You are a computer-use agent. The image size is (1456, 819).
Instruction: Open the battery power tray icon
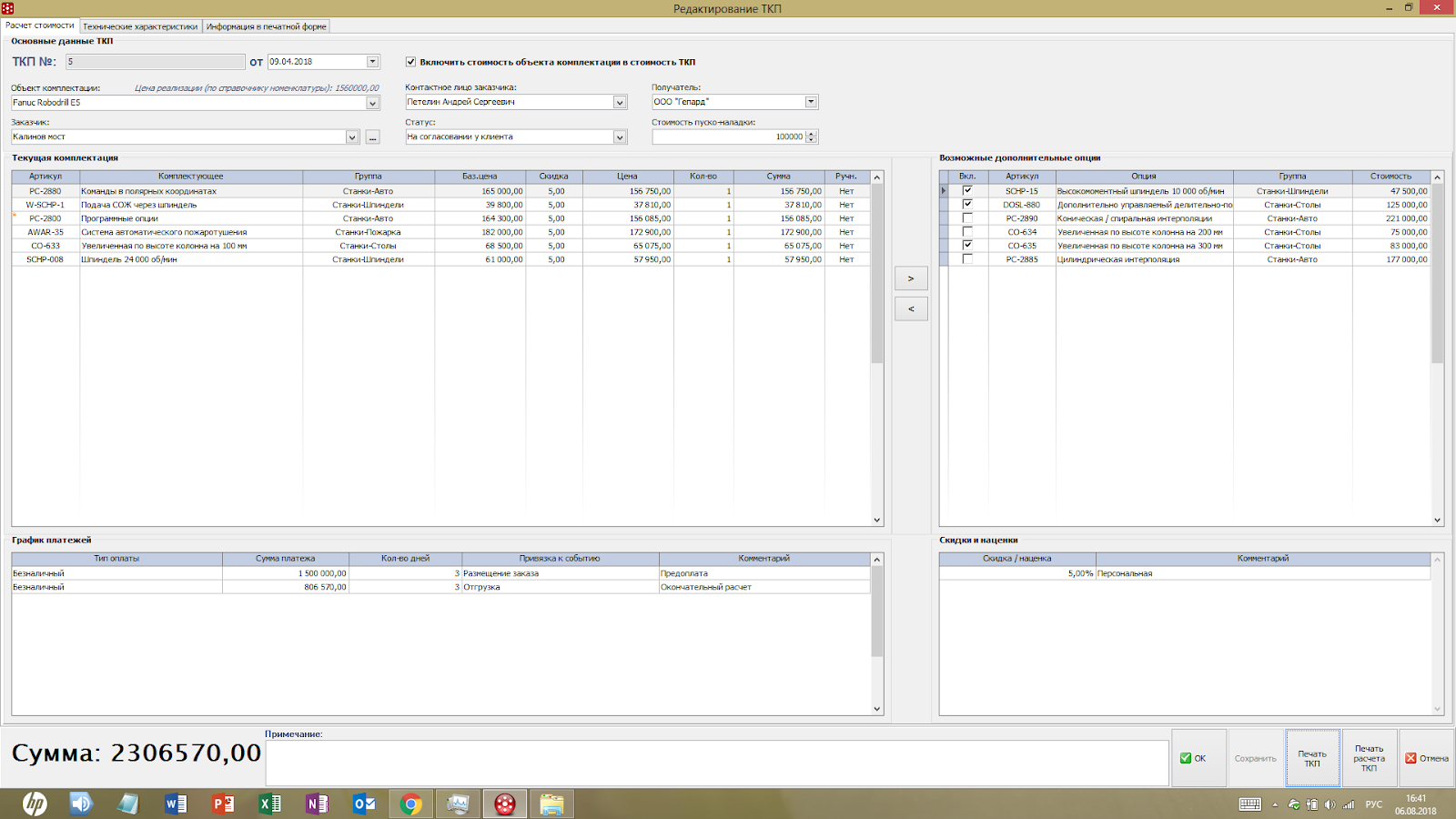click(x=1312, y=804)
